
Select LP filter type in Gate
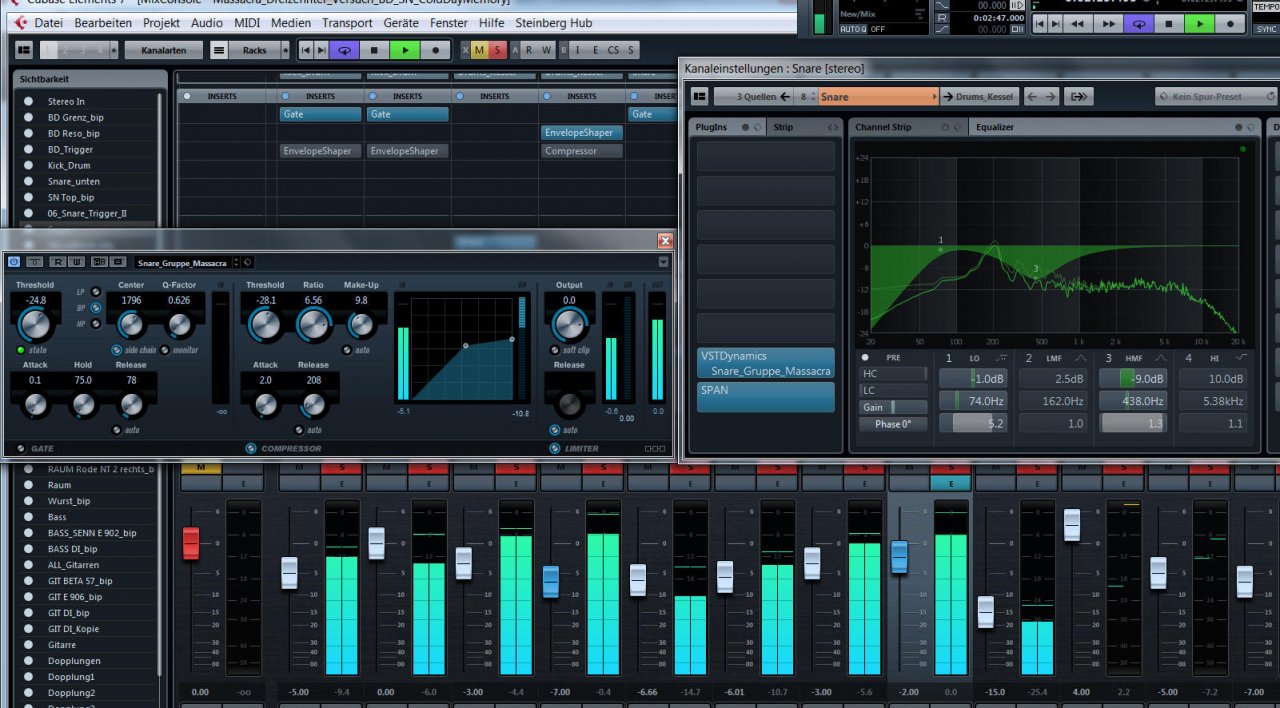tap(96, 292)
